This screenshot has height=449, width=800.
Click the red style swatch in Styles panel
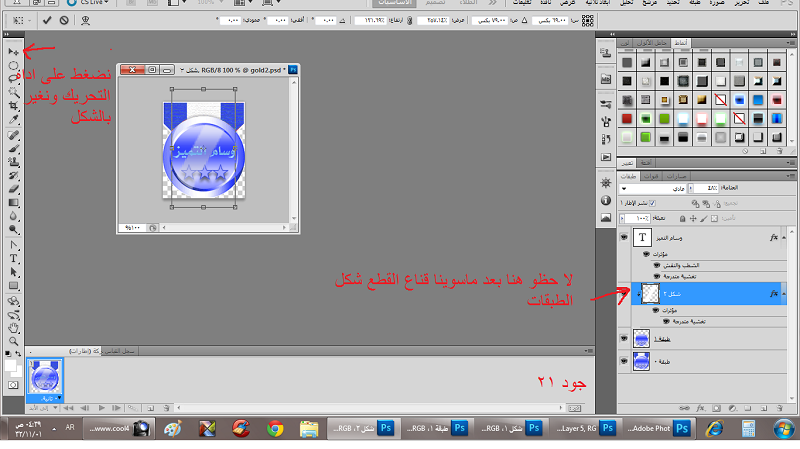point(625,120)
